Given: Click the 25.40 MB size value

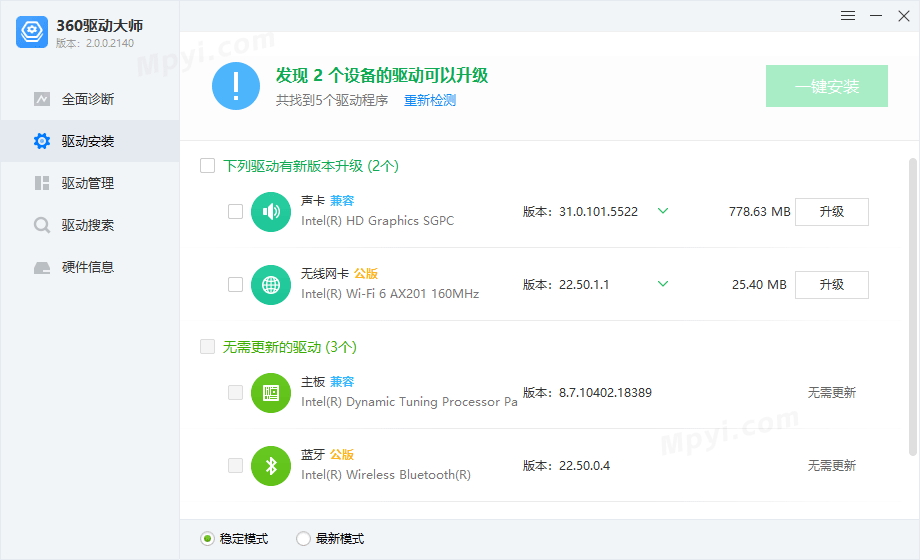Looking at the screenshot, I should (x=759, y=285).
